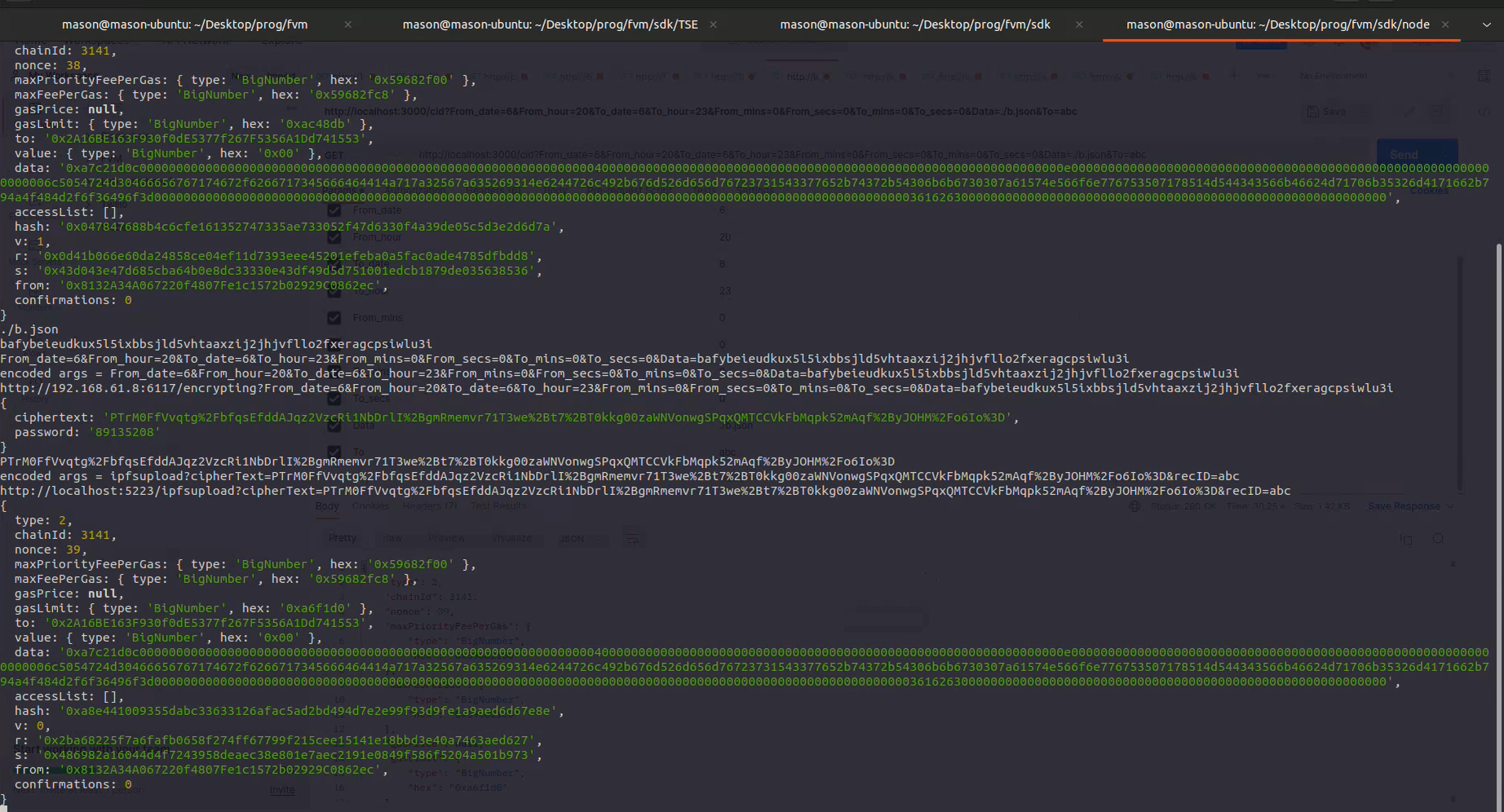Close the ~/Desktop/prog/fvm terminal tab
This screenshot has width=1504, height=812.
[x=348, y=24]
